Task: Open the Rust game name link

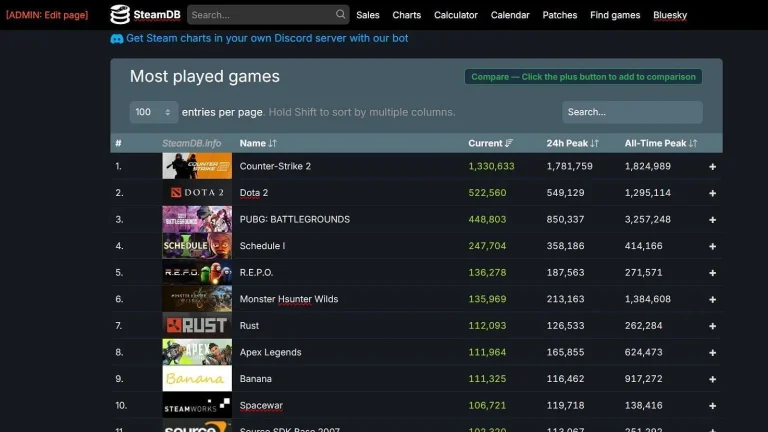Action: tap(249, 326)
